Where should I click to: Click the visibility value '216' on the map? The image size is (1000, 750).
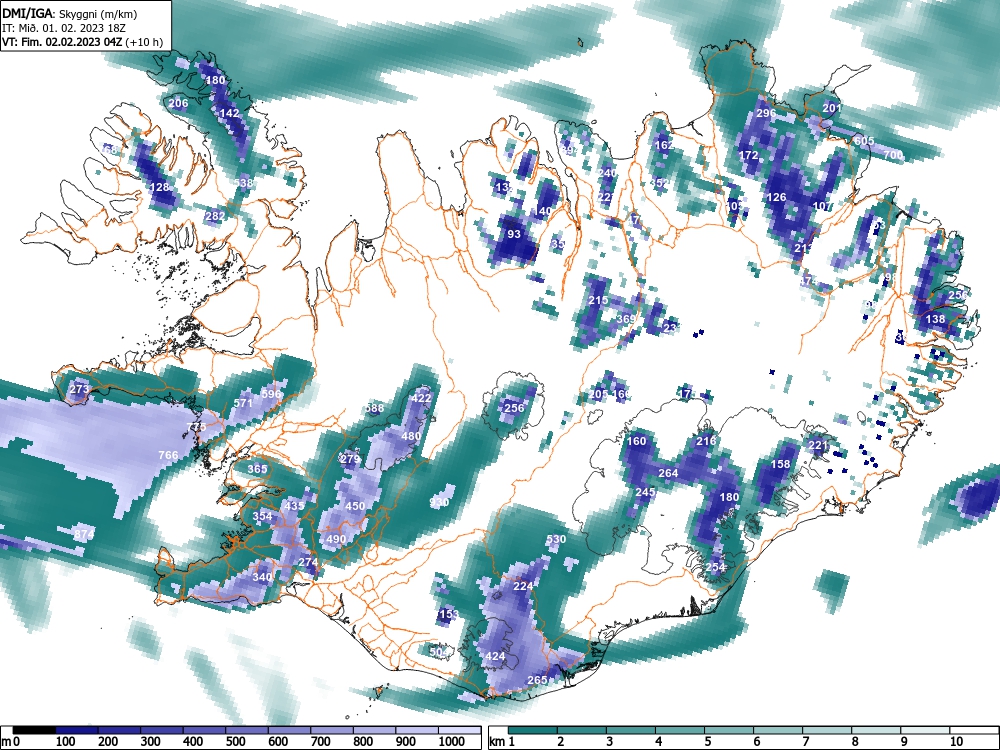pos(706,441)
